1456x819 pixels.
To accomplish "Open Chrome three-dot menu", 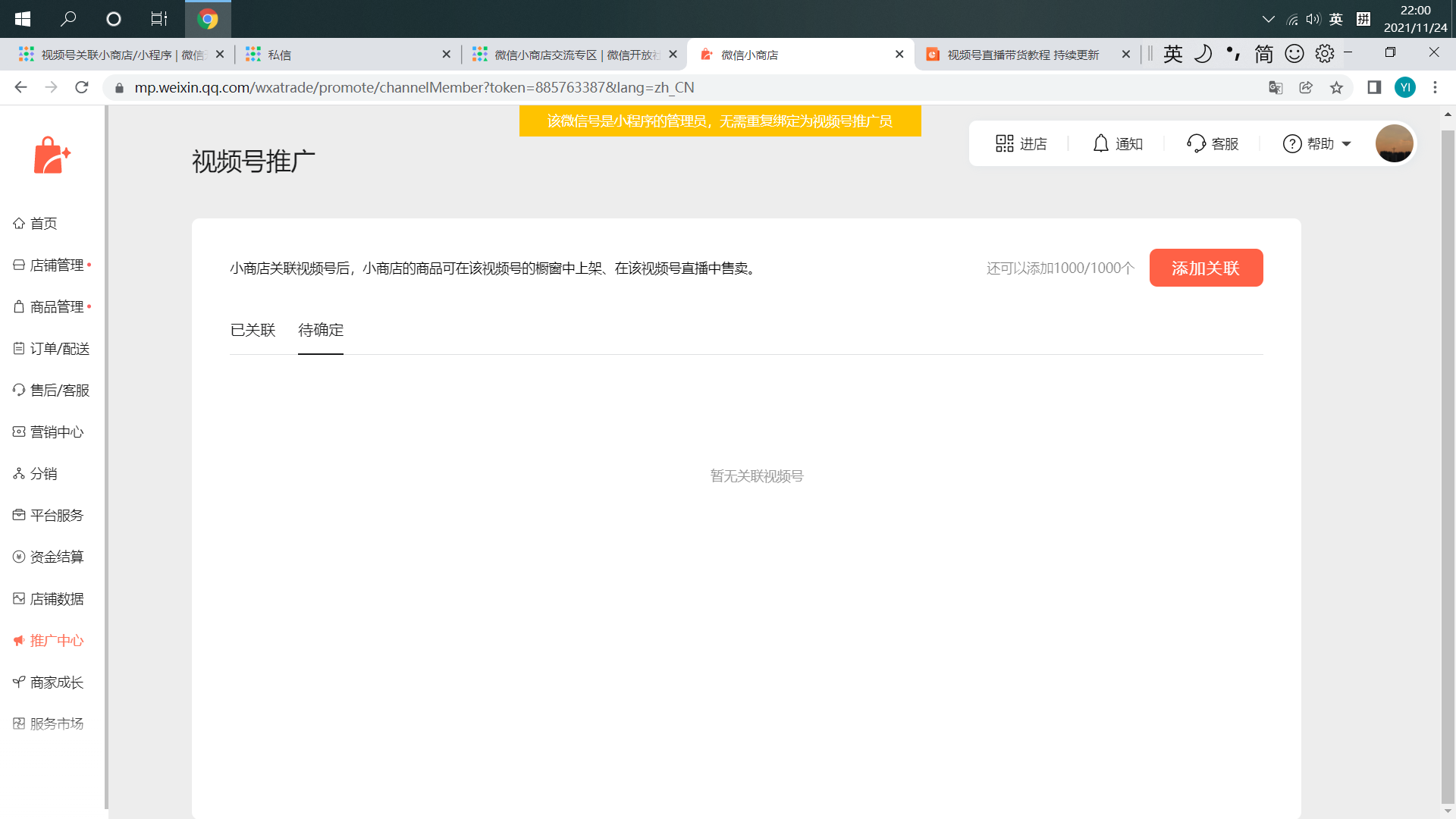I will 1435,88.
